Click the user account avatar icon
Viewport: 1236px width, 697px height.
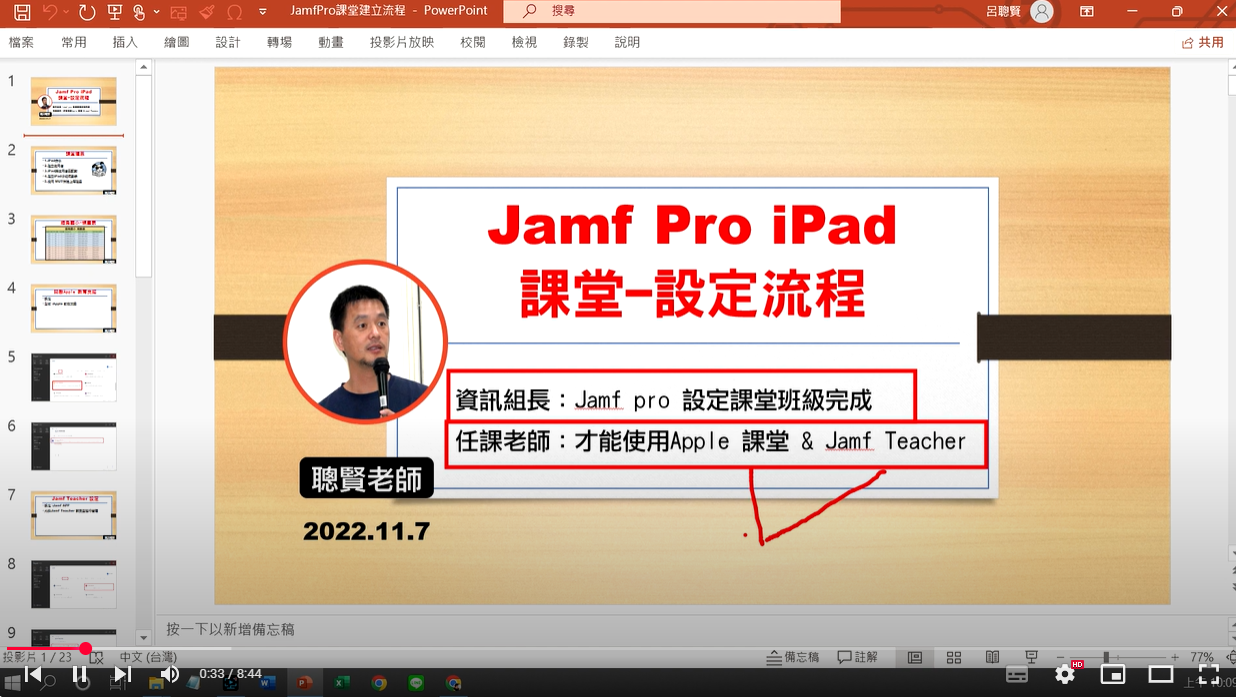(x=1042, y=12)
